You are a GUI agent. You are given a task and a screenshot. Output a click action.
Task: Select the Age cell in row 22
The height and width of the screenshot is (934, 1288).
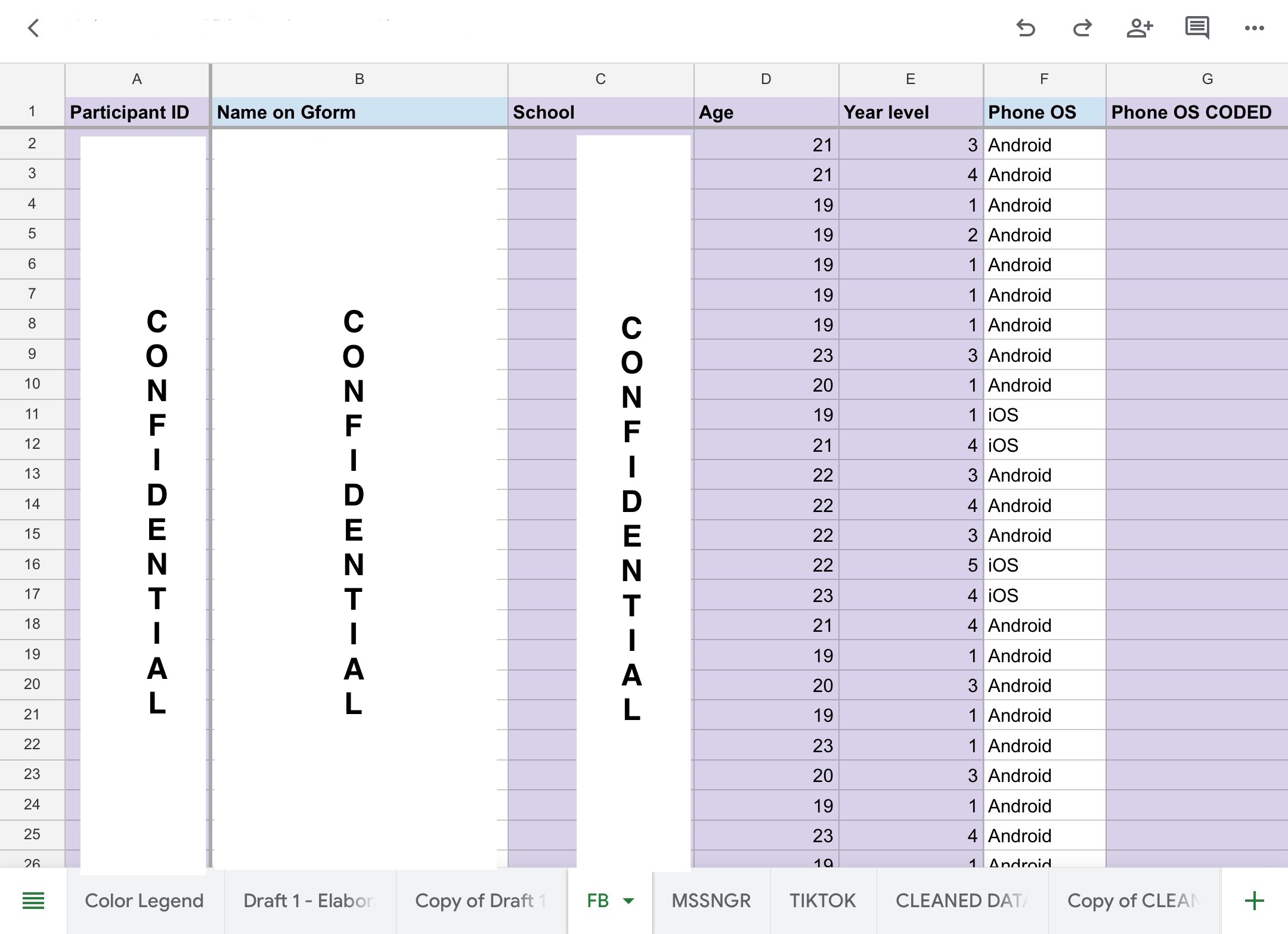[766, 746]
